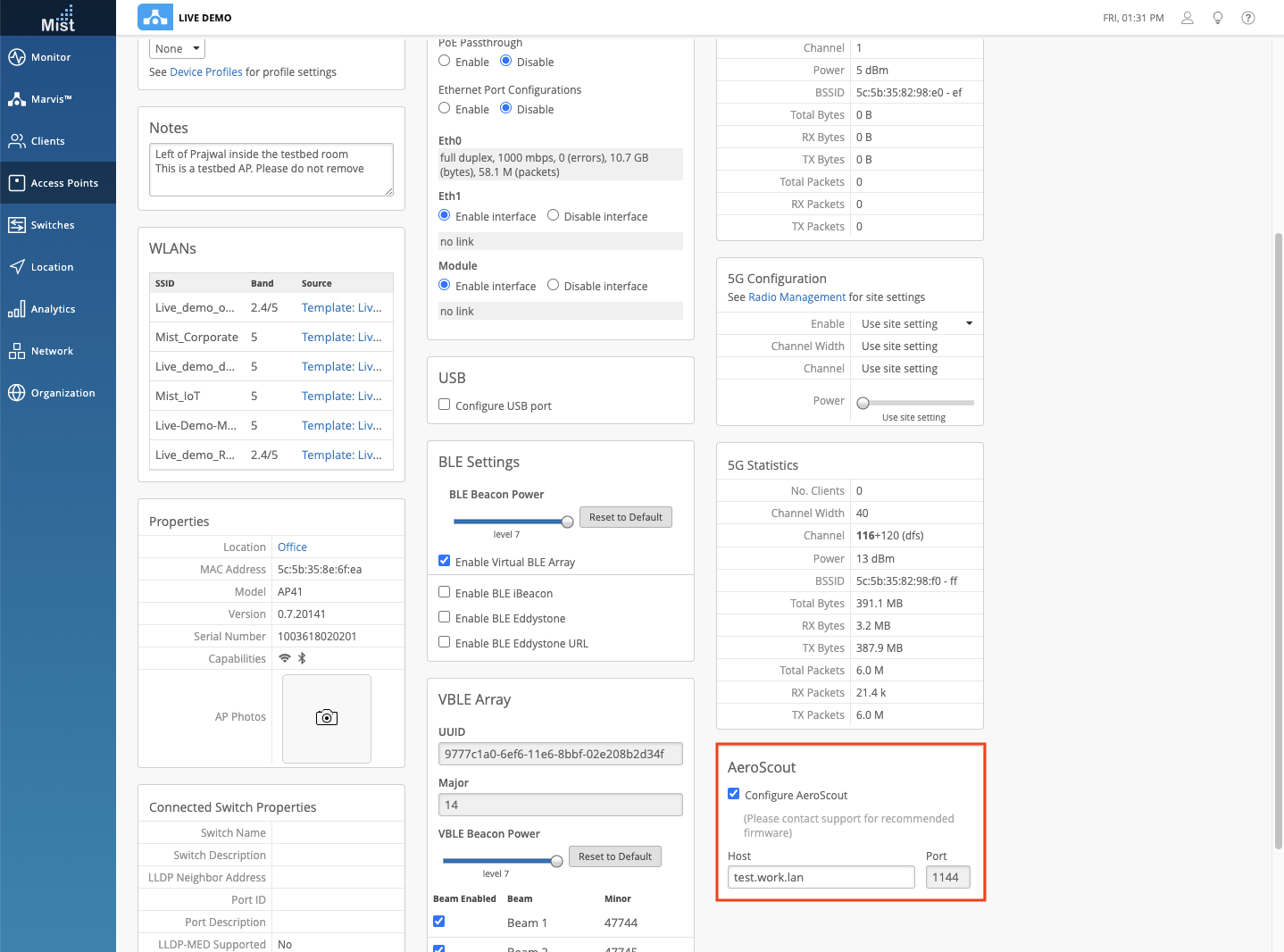Click the Radio Management link
Screen dimensions: 1284x952
(796, 297)
